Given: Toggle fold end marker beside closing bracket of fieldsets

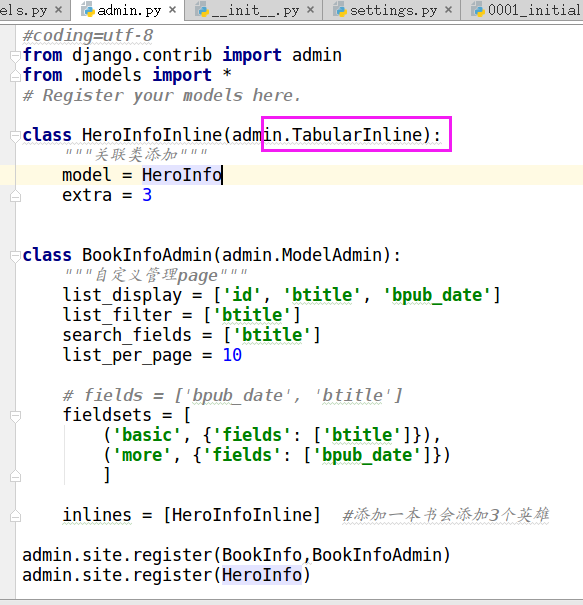Looking at the screenshot, I should pos(15,477).
